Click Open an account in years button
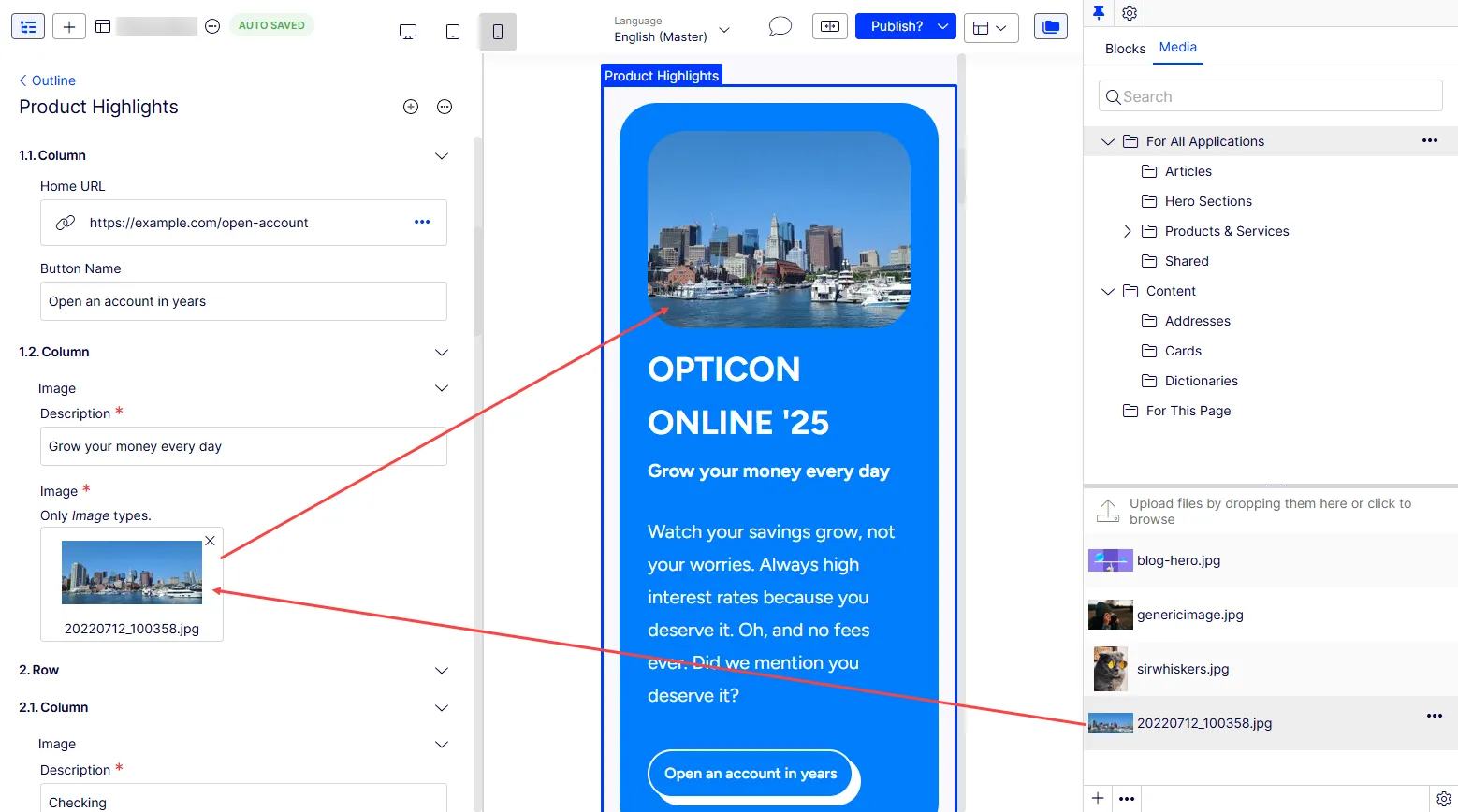 pos(751,774)
